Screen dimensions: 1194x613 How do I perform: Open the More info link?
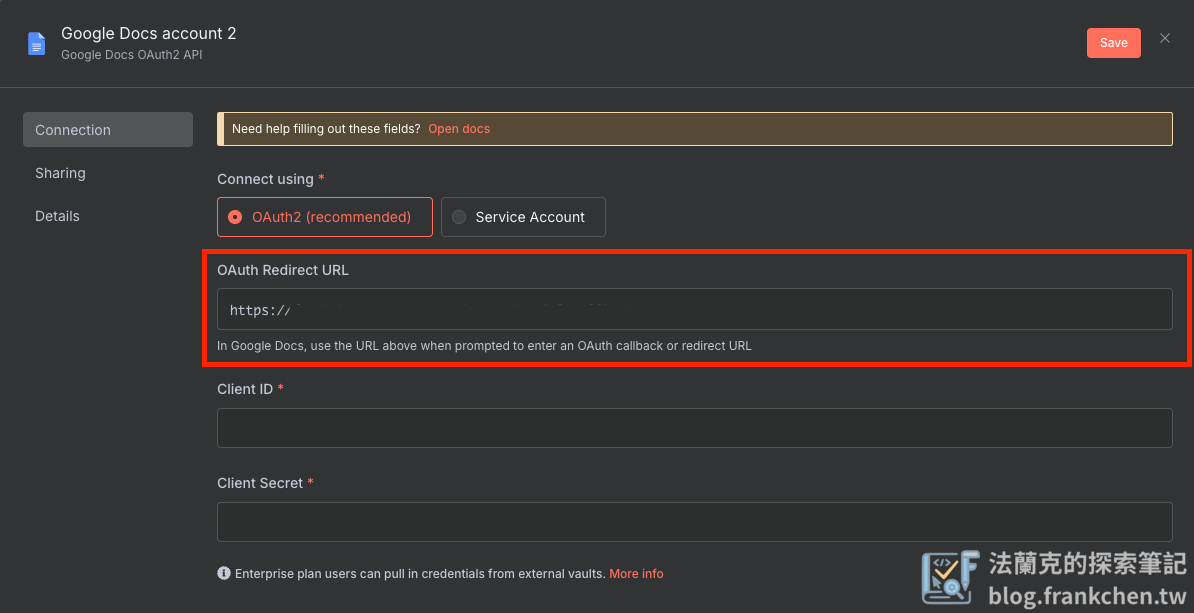tap(636, 573)
